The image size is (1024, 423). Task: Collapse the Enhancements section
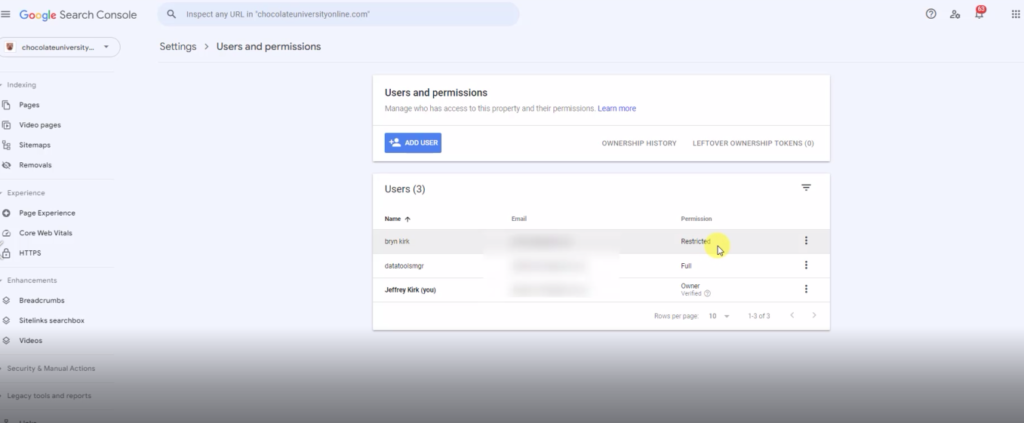point(32,281)
